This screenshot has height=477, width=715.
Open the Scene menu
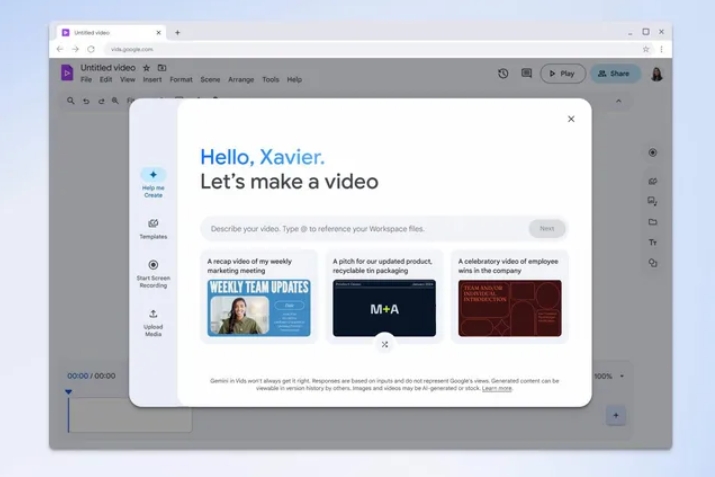[210, 79]
